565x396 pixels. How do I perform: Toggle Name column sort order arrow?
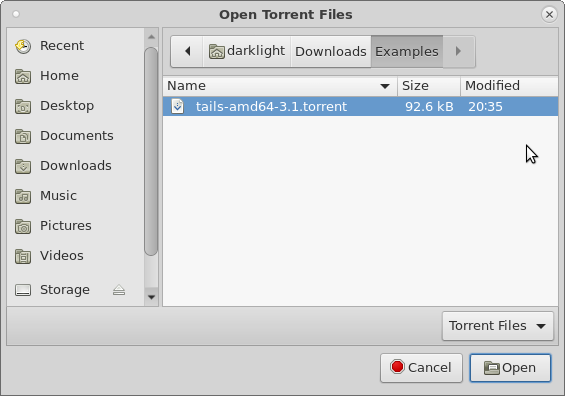(385, 86)
